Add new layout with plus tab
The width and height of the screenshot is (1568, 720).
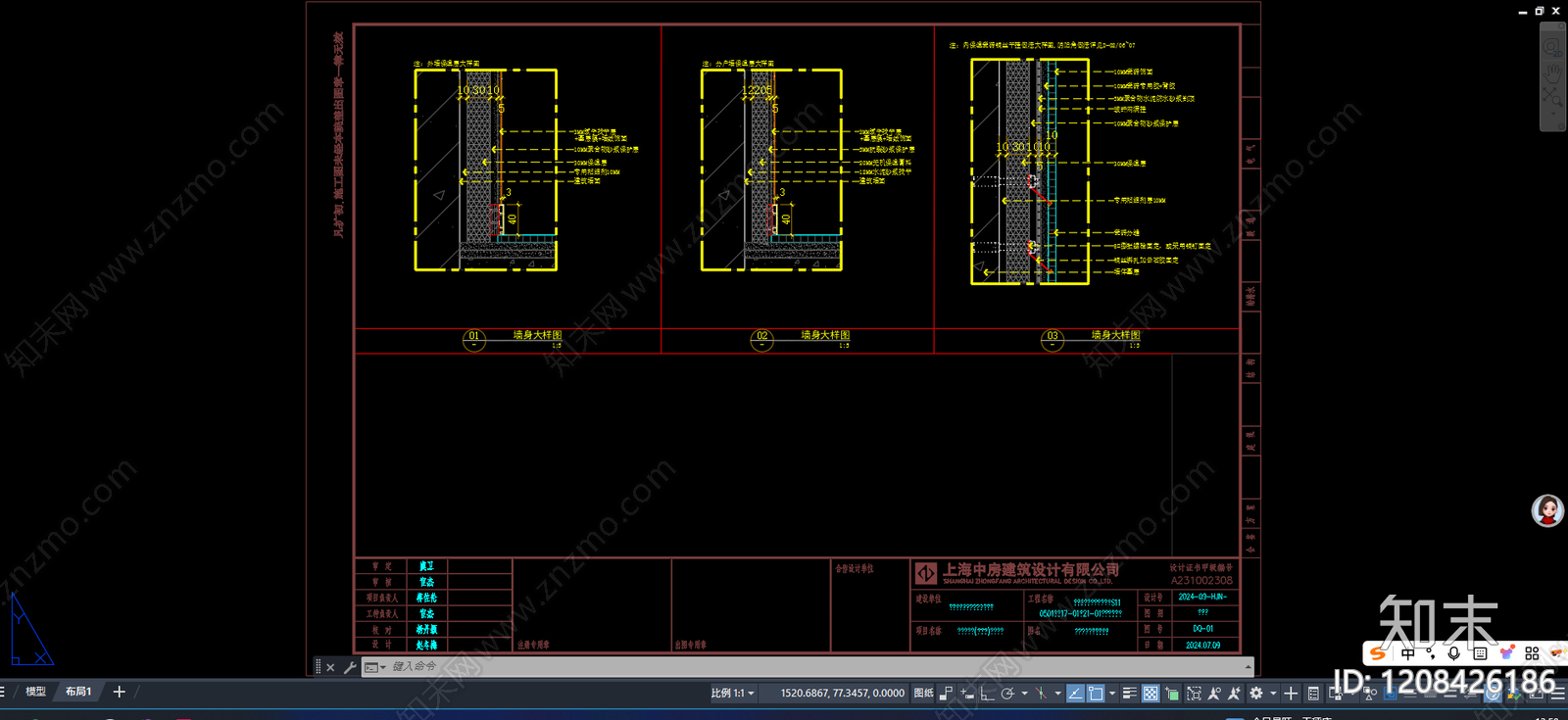click(120, 692)
